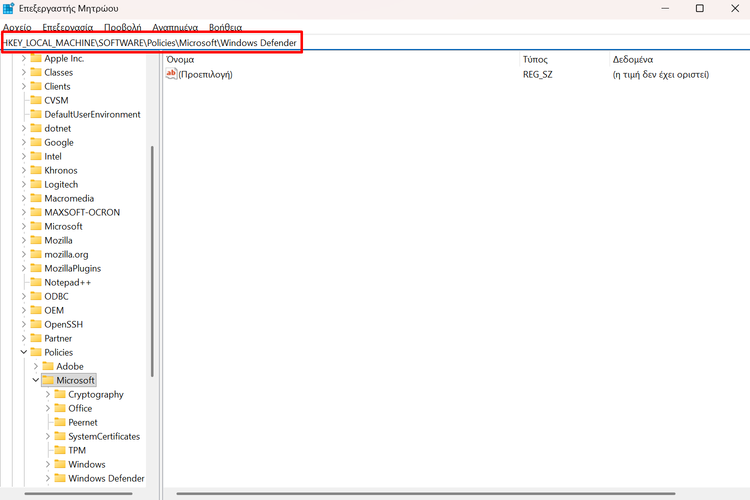Click the Notepad++ folder icon
The image size is (750, 500).
pyautogui.click(x=36, y=283)
